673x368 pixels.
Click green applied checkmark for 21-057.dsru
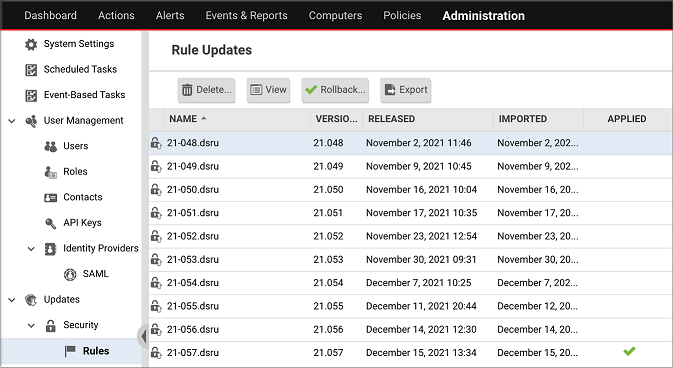pyautogui.click(x=629, y=351)
